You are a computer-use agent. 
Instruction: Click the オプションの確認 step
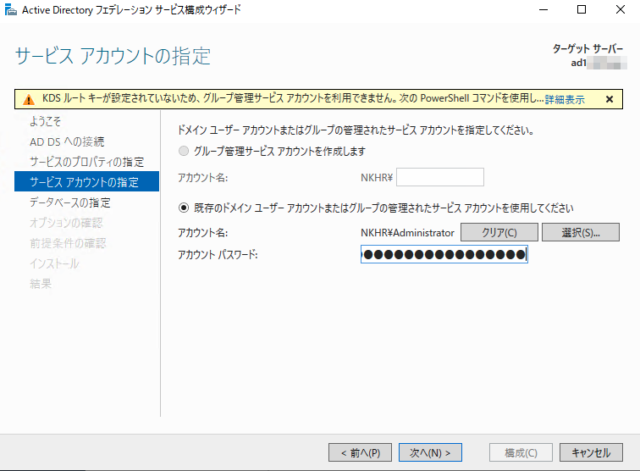pyautogui.click(x=66, y=223)
